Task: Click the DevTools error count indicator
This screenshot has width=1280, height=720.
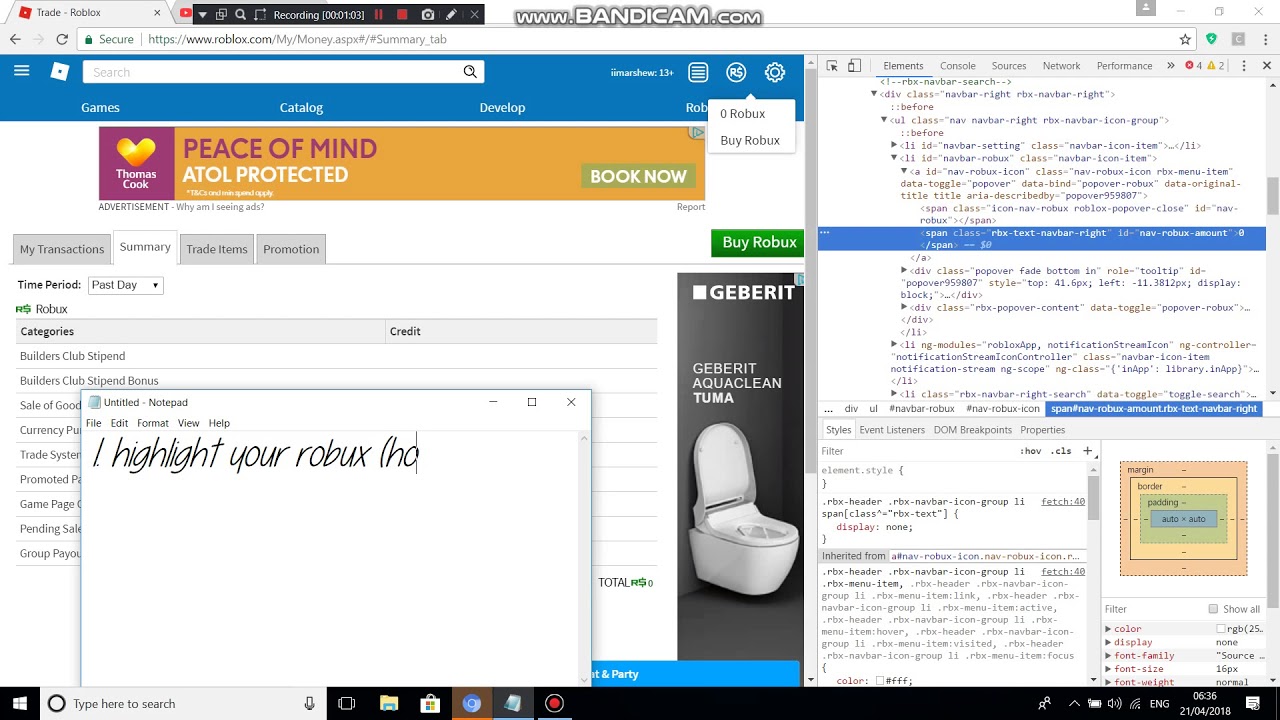Action: tap(1194, 65)
